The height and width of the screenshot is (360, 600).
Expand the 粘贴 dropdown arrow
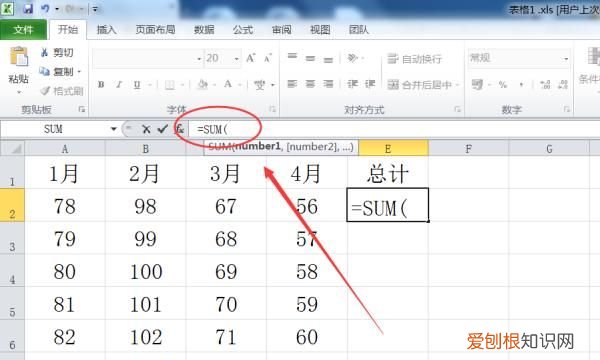(x=19, y=92)
